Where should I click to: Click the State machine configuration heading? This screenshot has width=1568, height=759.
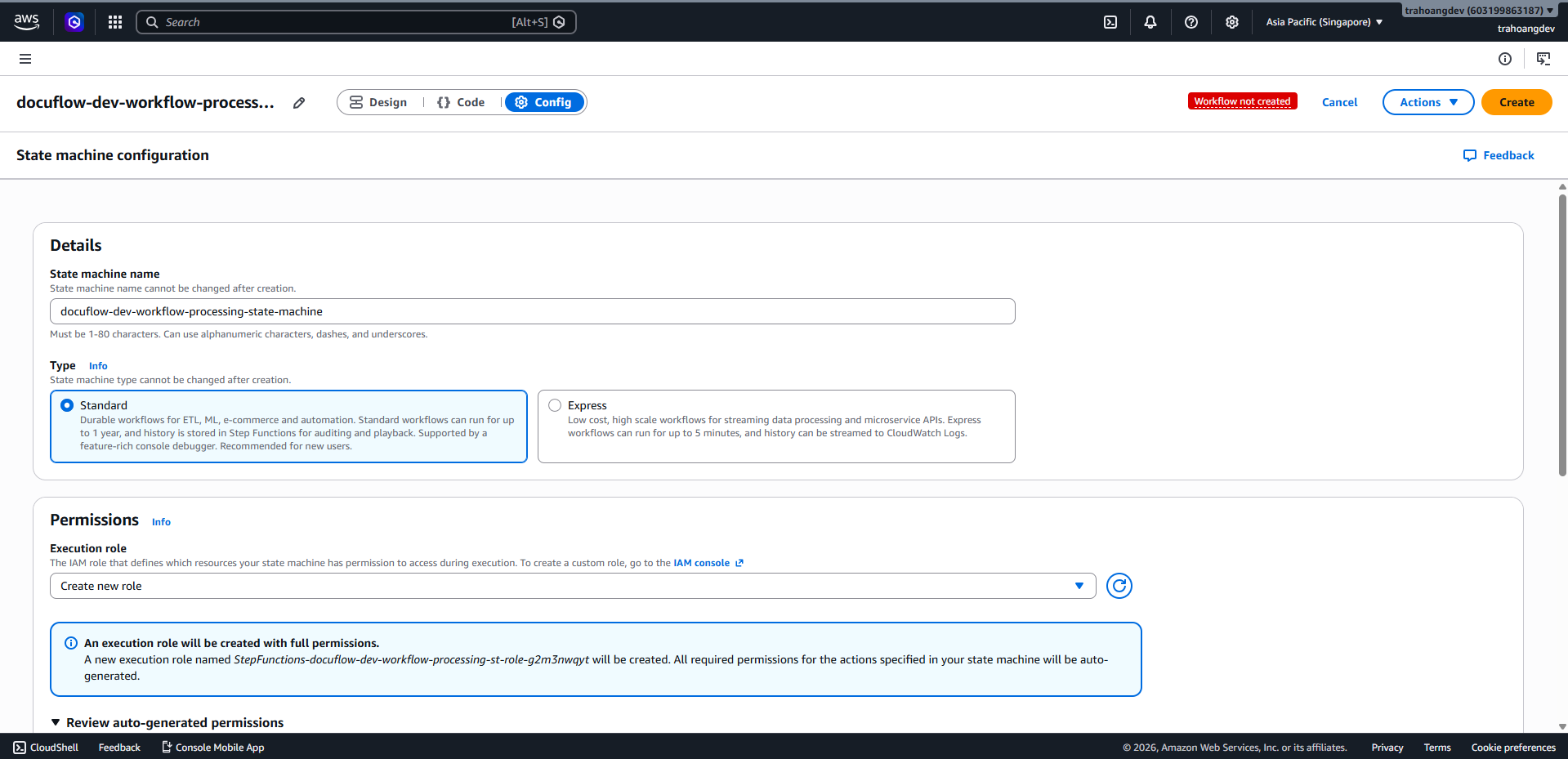pos(113,155)
